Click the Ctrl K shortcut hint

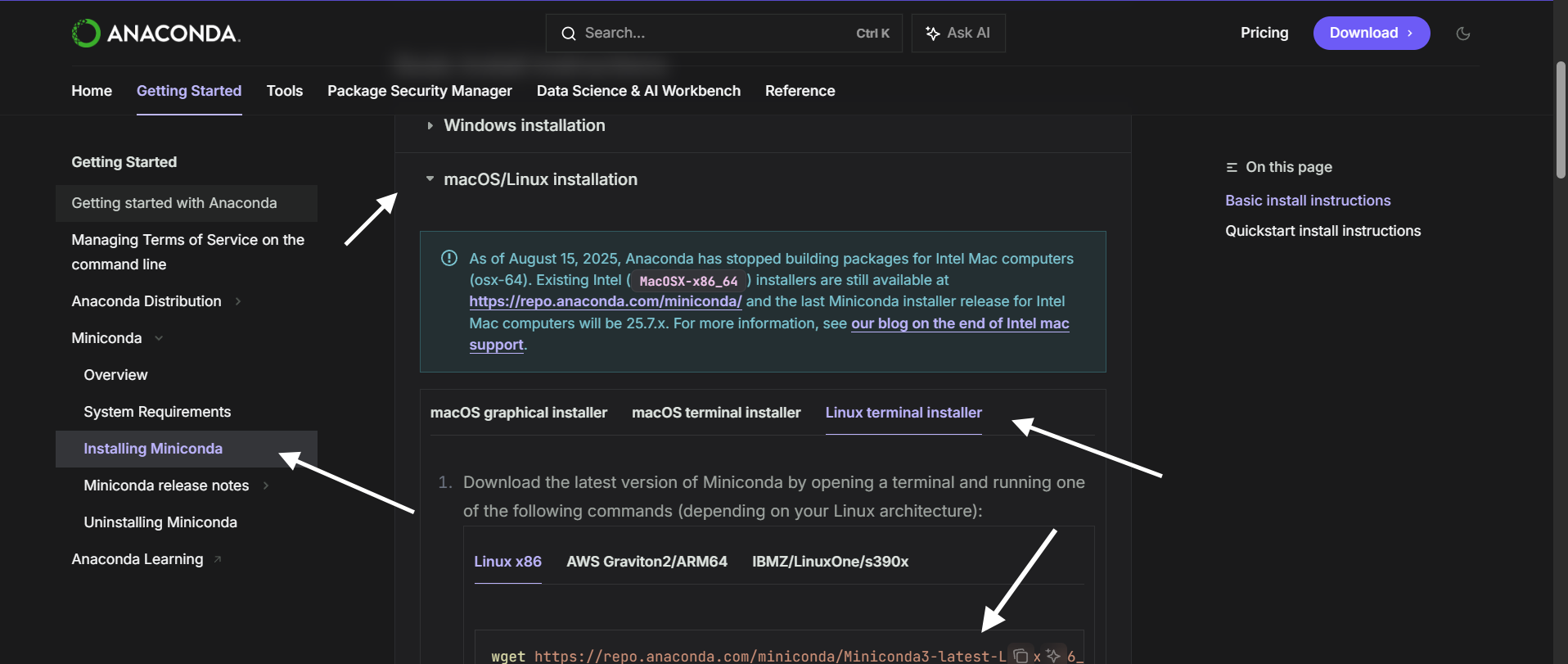[x=872, y=34]
